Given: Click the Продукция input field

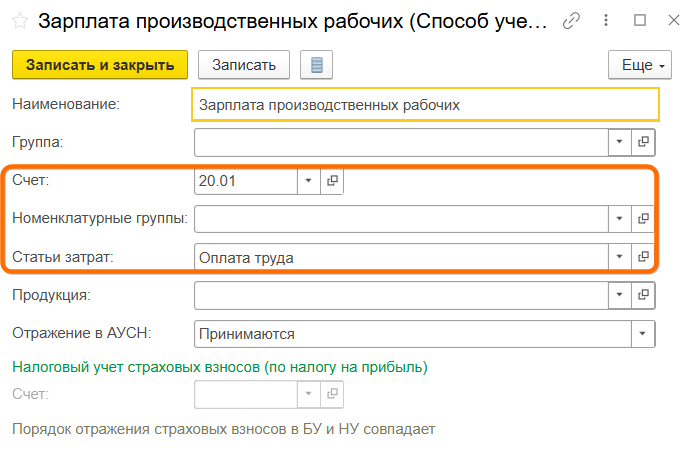Looking at the screenshot, I should click(401, 295).
